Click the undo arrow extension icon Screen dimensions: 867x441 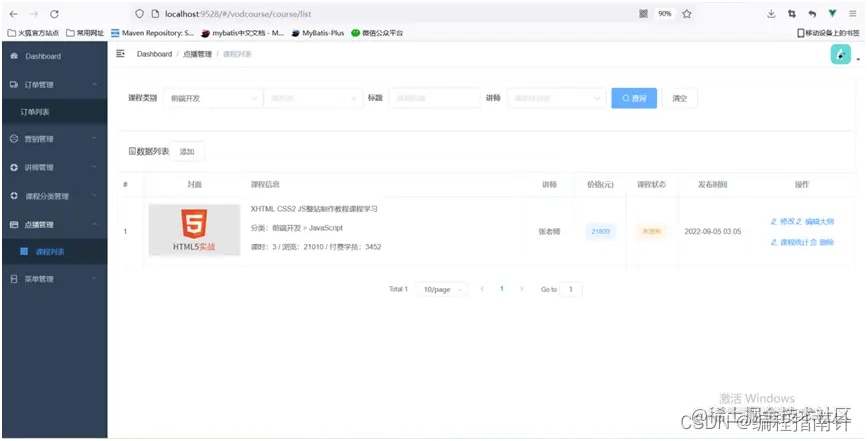click(x=812, y=14)
